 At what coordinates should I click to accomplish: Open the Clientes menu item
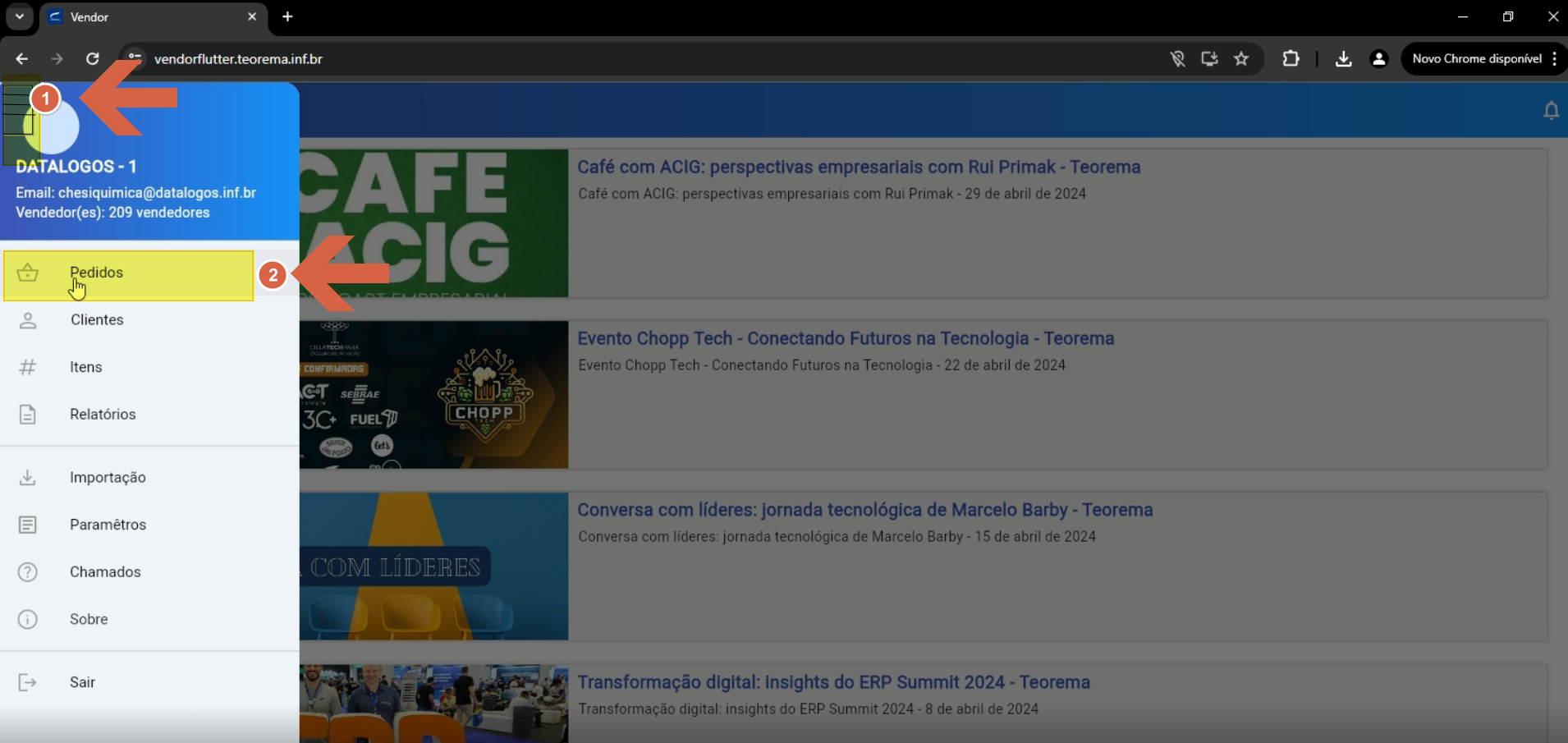tap(149, 320)
